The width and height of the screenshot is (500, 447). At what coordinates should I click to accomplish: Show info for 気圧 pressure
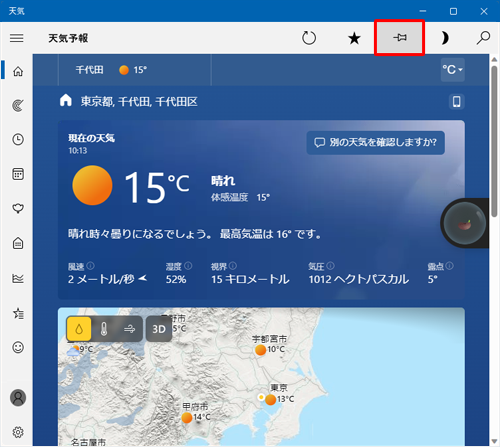point(330,266)
